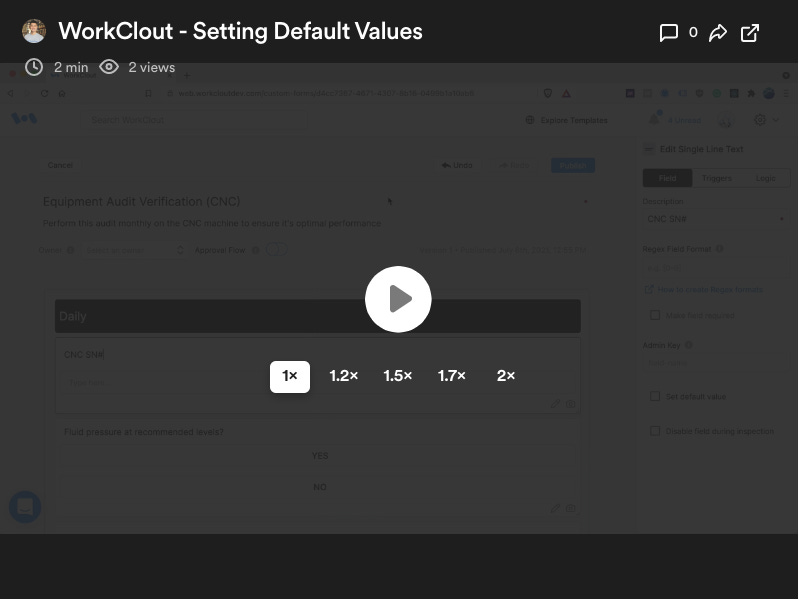Play the WorkClout video
This screenshot has width=799, height=600.
pos(398,299)
